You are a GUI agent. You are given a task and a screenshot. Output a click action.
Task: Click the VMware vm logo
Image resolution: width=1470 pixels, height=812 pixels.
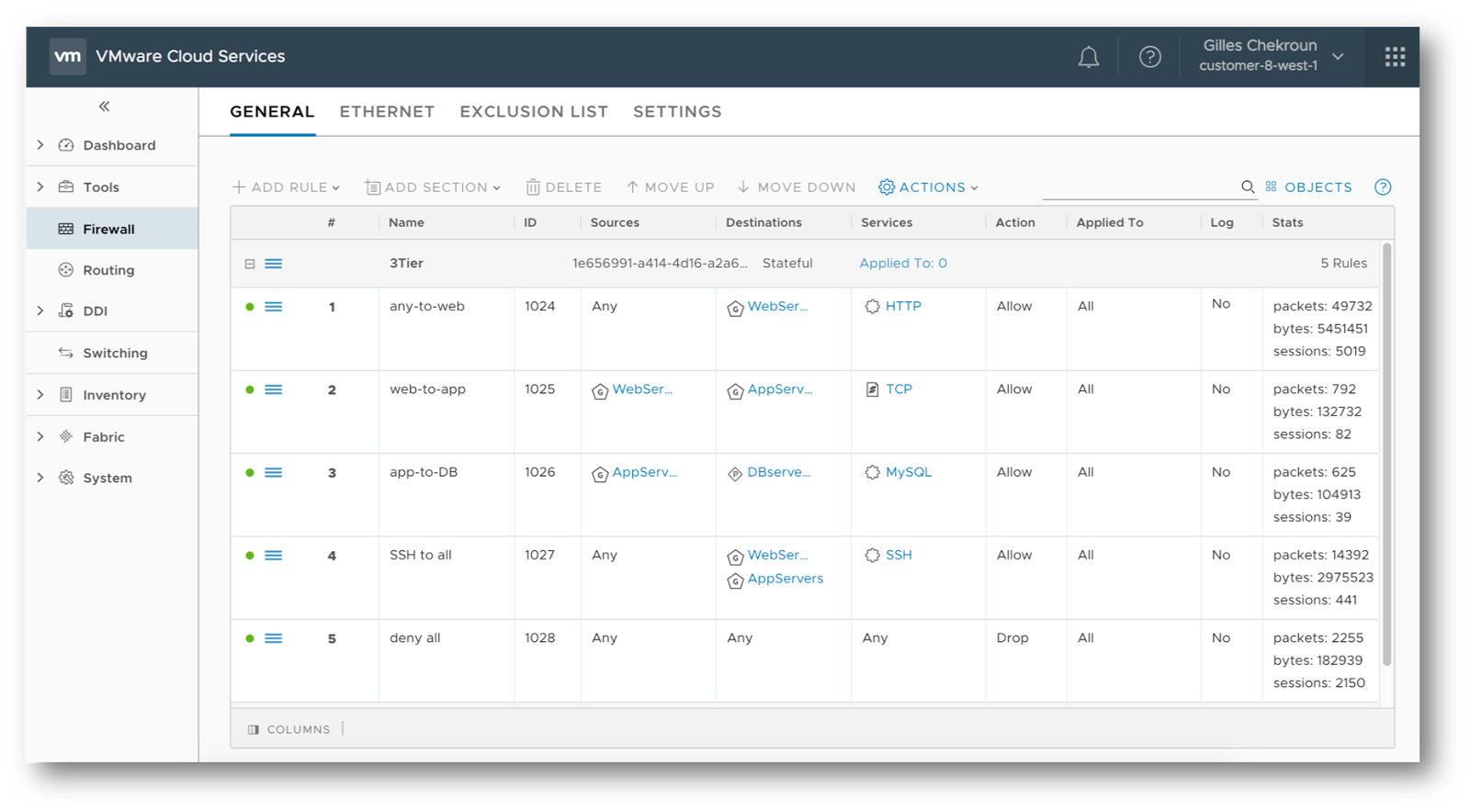67,56
